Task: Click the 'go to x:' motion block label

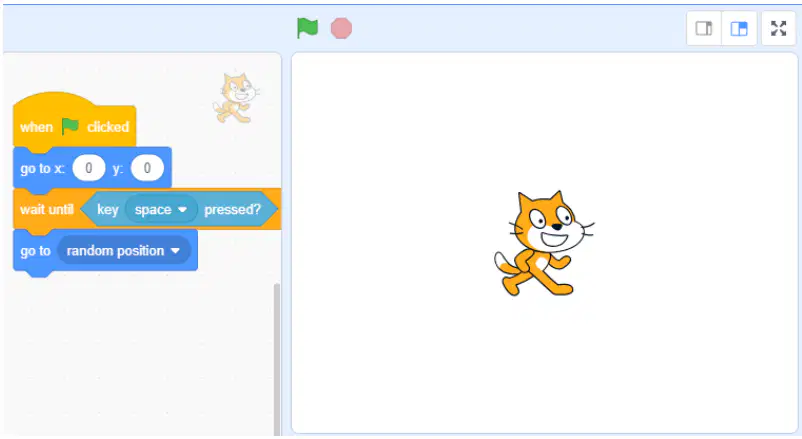Action: coord(42,168)
